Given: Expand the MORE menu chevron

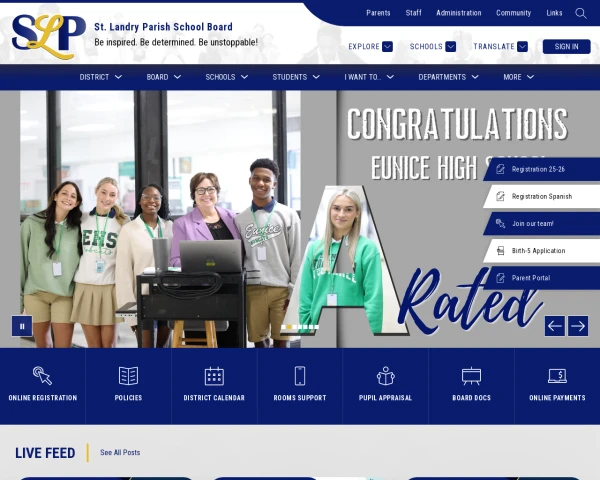Looking at the screenshot, I should (530, 77).
